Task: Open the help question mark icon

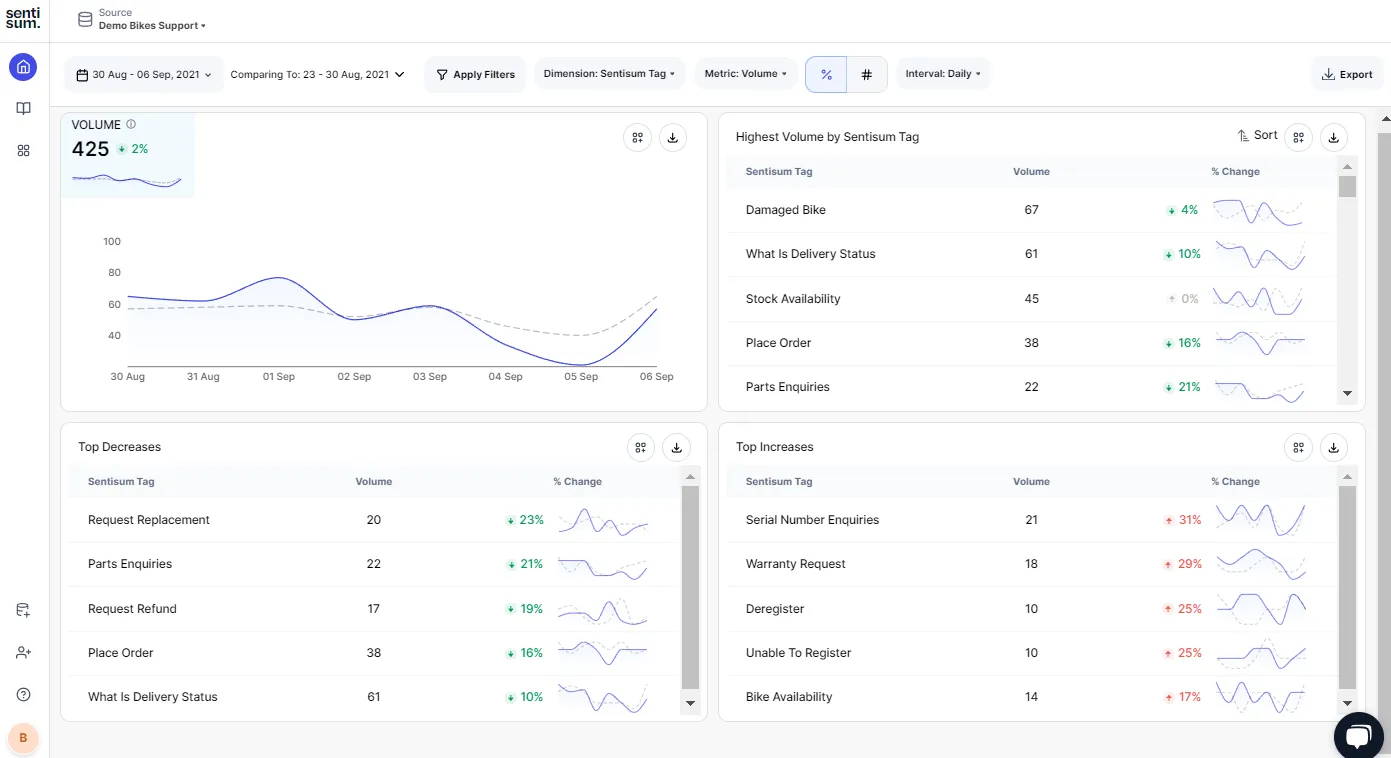Action: [24, 694]
